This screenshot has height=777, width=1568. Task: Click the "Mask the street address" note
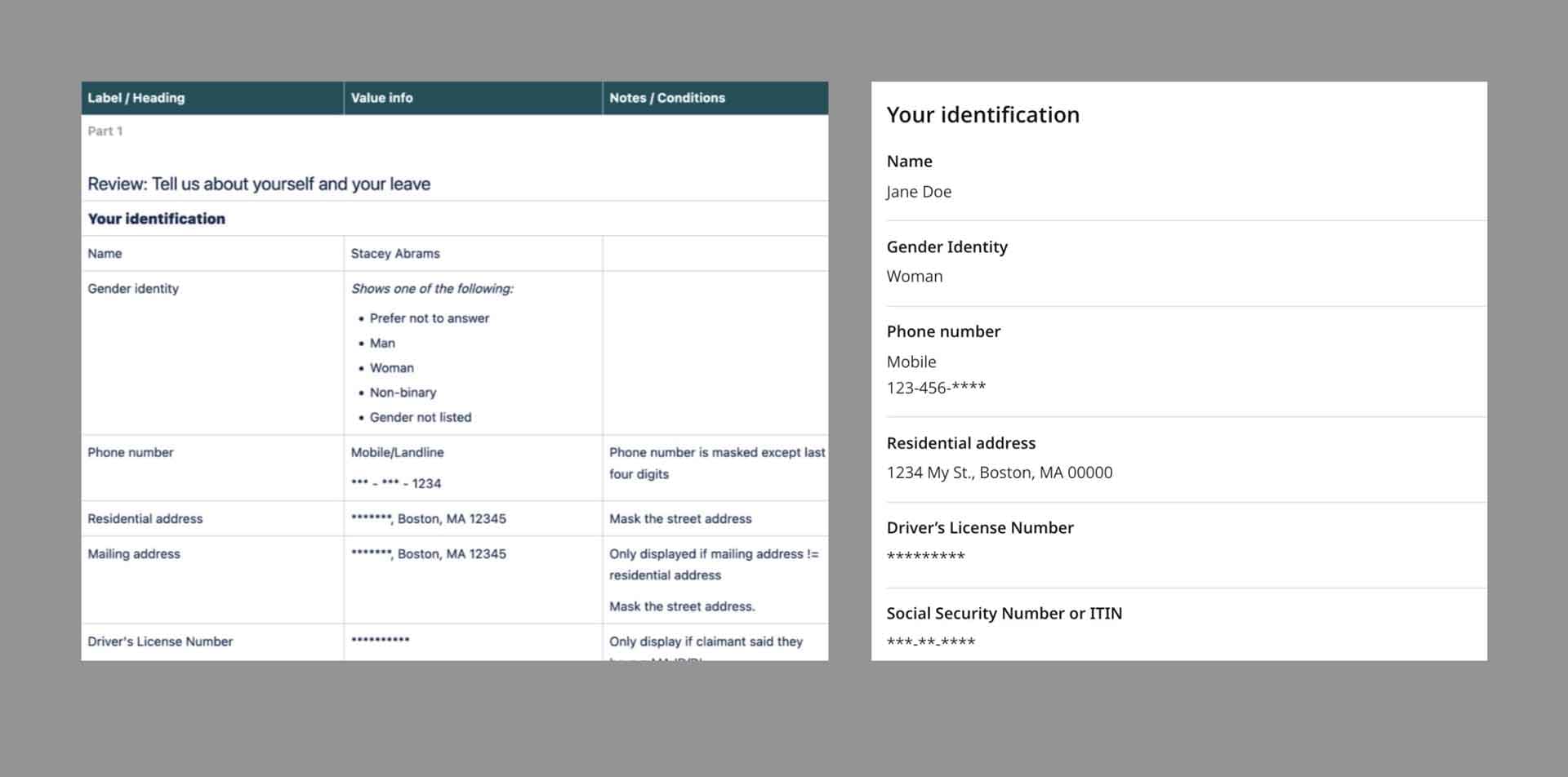[x=681, y=518]
